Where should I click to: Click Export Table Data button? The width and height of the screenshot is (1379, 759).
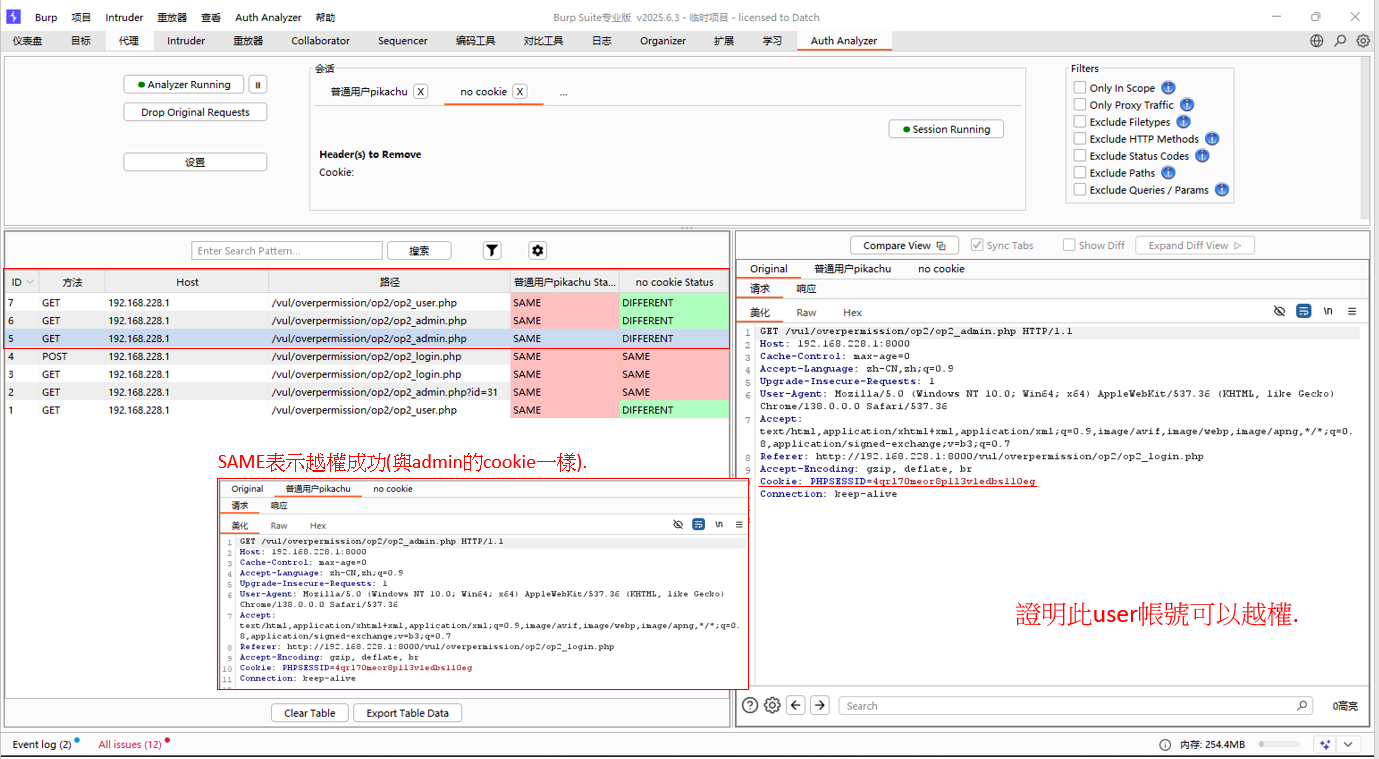tap(407, 713)
